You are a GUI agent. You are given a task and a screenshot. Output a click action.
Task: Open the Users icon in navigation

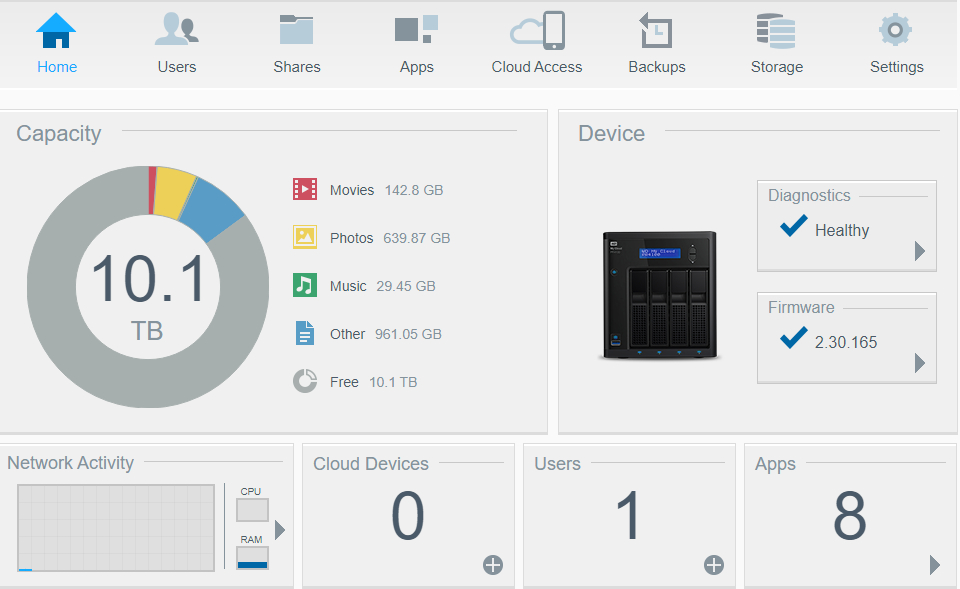[x=176, y=29]
